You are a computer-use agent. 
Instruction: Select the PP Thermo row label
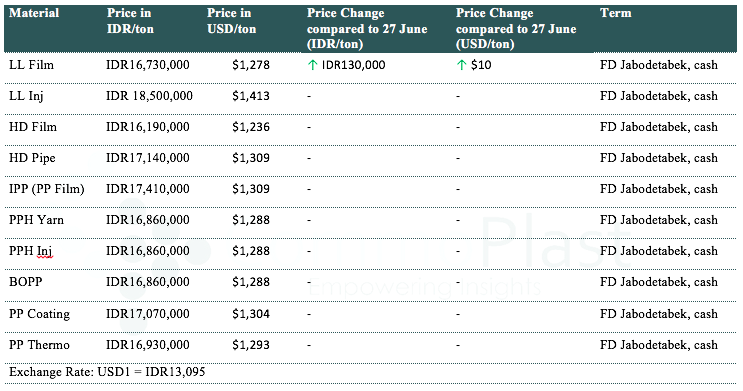pos(39,345)
